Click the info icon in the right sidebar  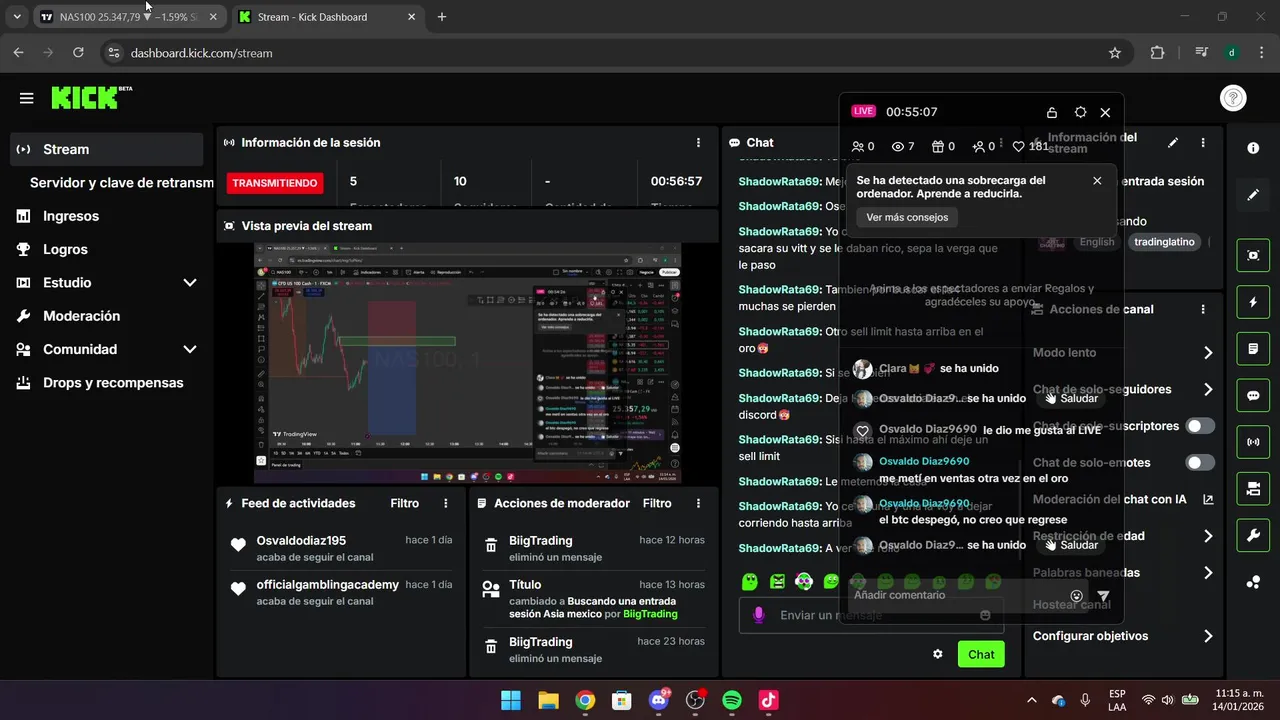pos(1253,148)
